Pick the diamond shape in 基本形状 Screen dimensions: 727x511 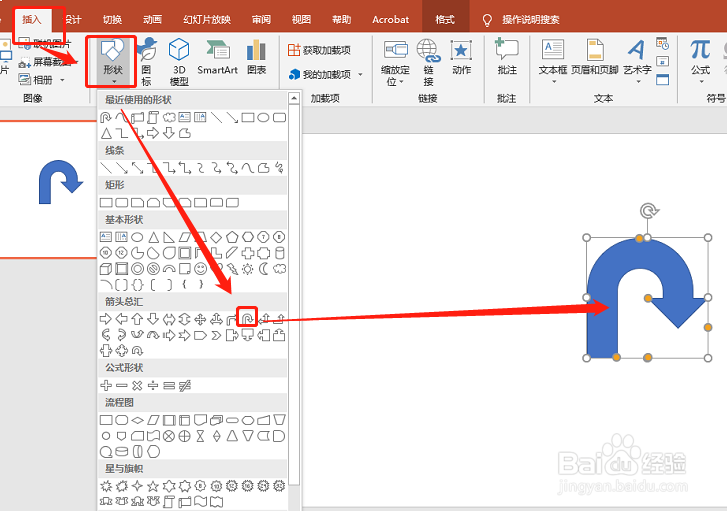click(216, 237)
